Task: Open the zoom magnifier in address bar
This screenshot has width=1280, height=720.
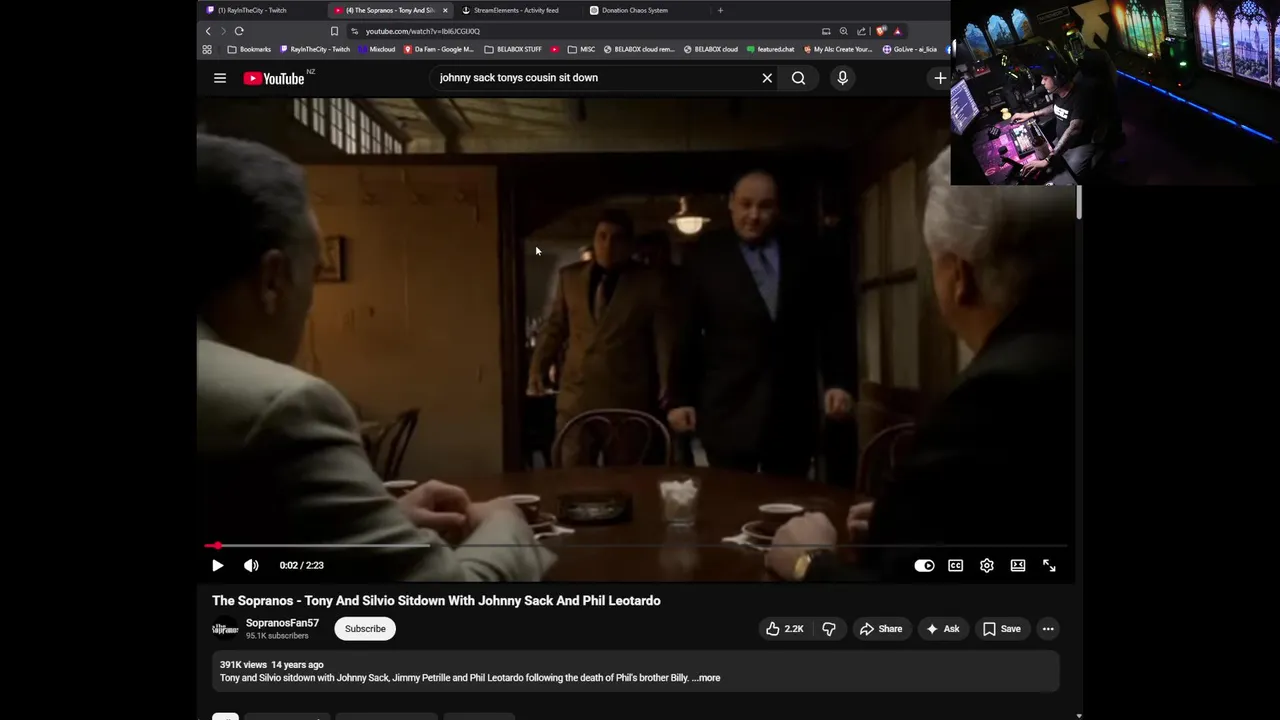Action: point(843,31)
